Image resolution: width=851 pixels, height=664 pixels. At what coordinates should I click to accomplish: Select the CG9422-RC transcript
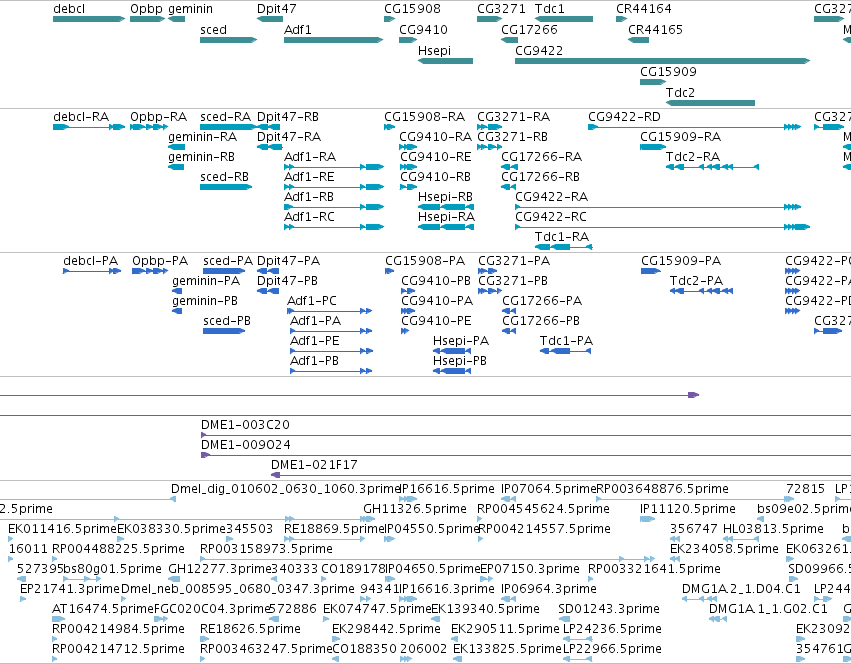coord(662,227)
